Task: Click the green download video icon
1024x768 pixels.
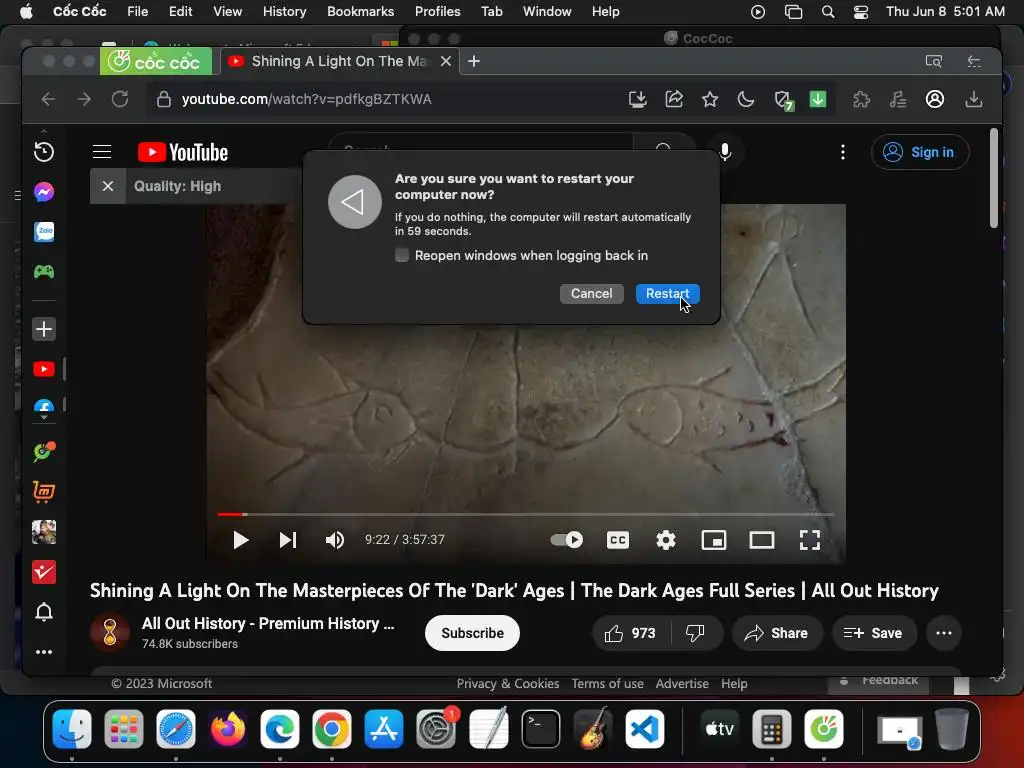Action: tap(818, 99)
